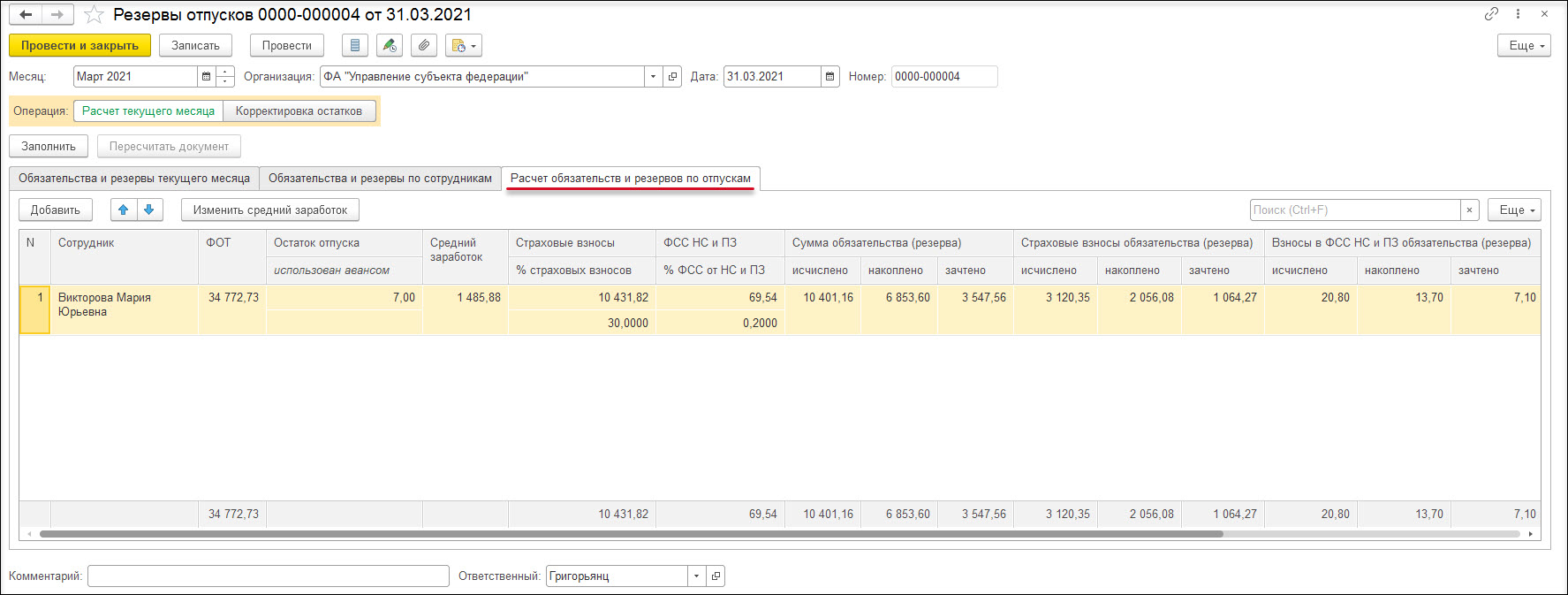Click Сумма обязательства (резерва) column header

point(899,243)
